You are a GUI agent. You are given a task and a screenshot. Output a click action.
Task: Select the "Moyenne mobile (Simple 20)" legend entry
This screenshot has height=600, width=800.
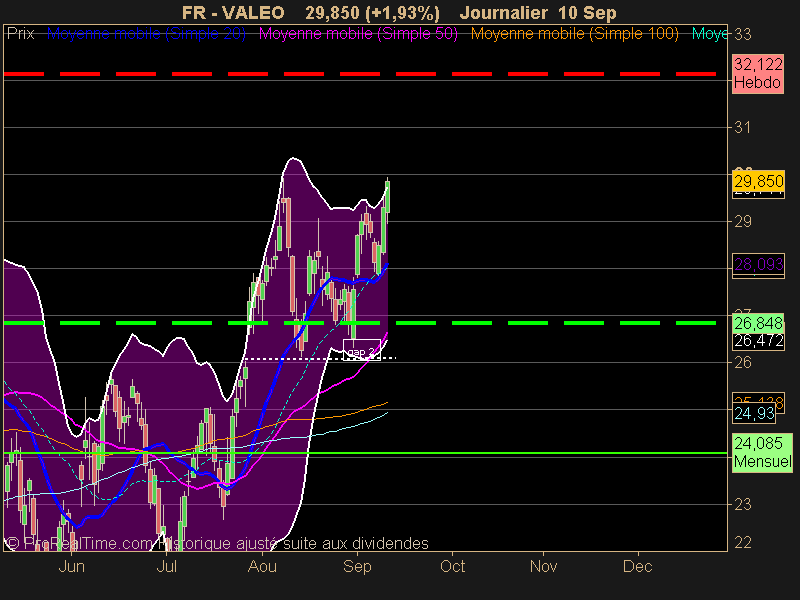click(146, 34)
